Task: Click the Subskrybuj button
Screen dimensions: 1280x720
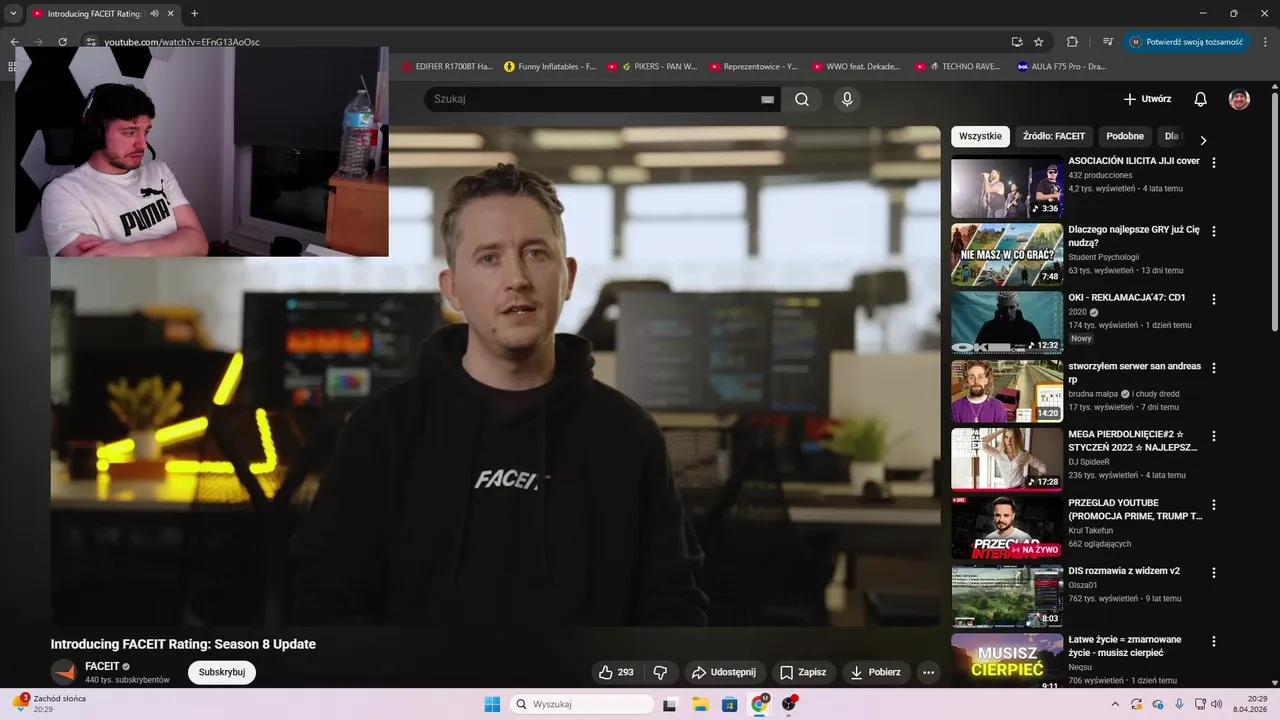Action: pos(222,672)
